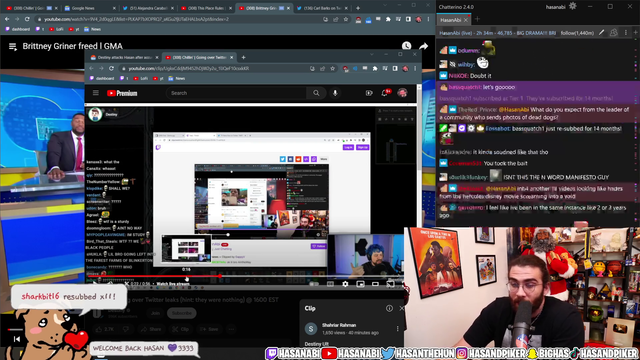Screen dimensions: 640x360
Task: Add a new Chatterino tab with plus
Action: coord(477,19)
